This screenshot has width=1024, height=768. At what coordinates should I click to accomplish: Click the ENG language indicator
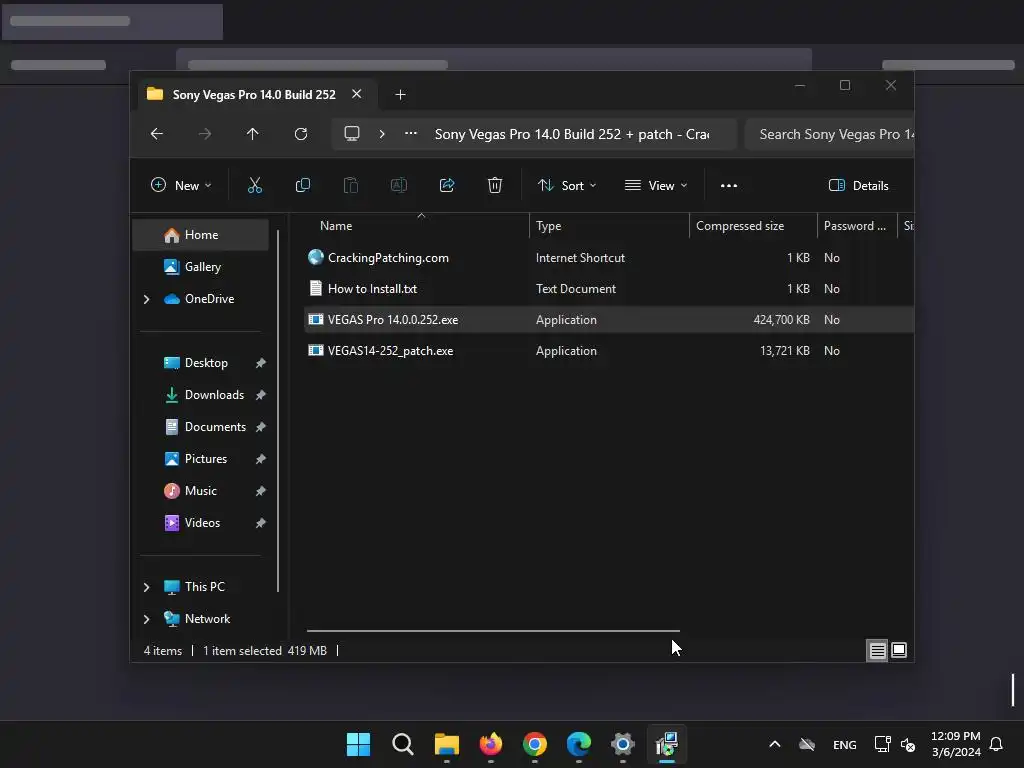point(844,744)
